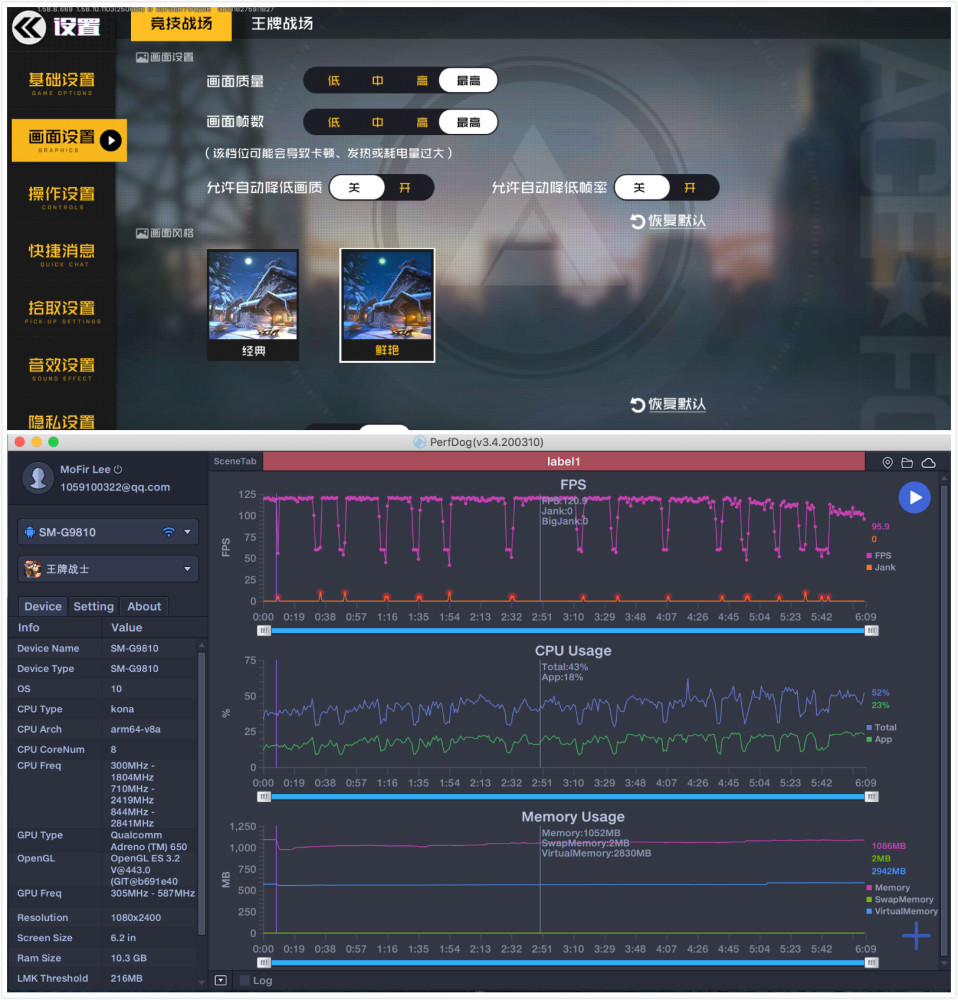Turn 允许自动降低画质 to 关
This screenshot has width=958, height=1000.
coord(355,188)
